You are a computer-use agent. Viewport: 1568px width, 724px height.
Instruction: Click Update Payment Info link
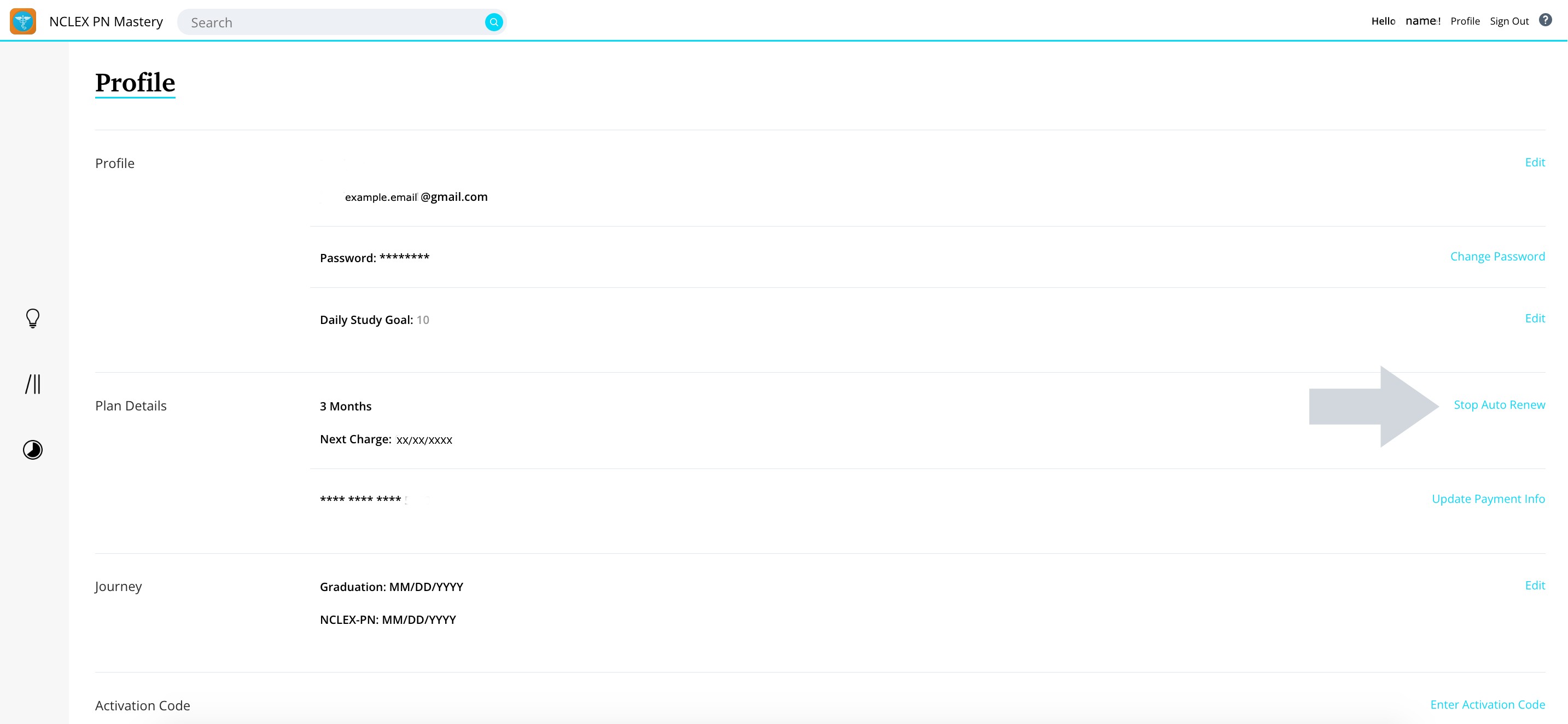(1488, 499)
